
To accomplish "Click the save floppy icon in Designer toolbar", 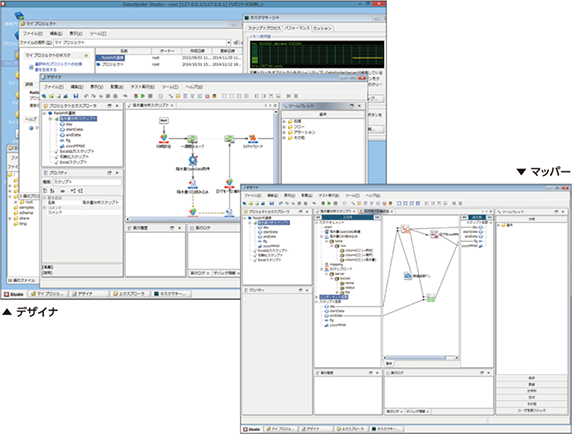I will coord(76,96).
